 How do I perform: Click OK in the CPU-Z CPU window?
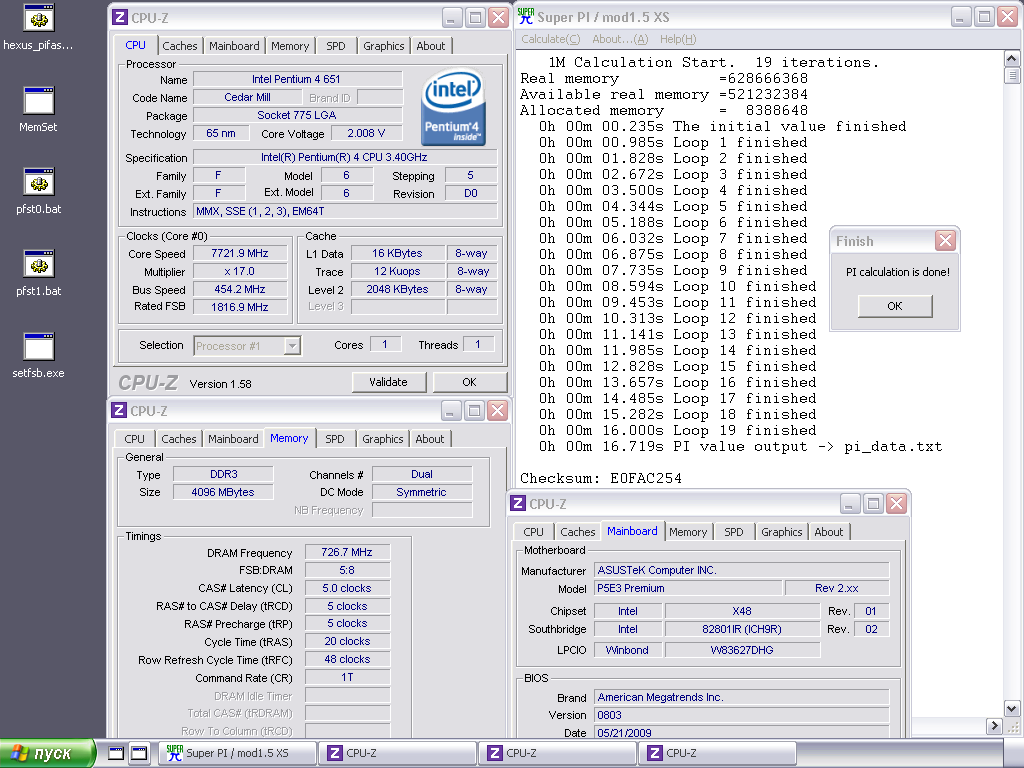tap(470, 382)
